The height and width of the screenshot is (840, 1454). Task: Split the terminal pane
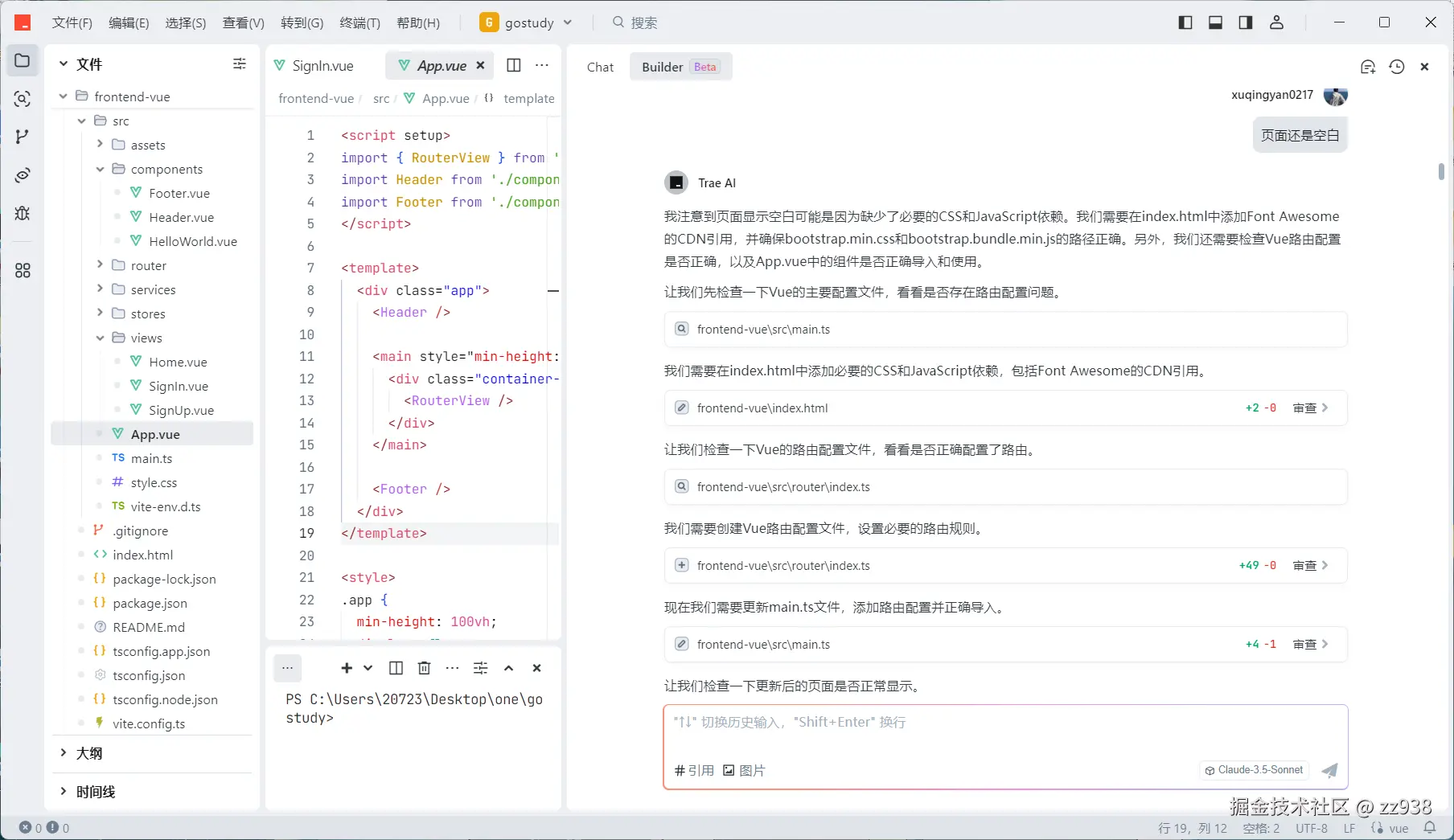click(x=396, y=668)
